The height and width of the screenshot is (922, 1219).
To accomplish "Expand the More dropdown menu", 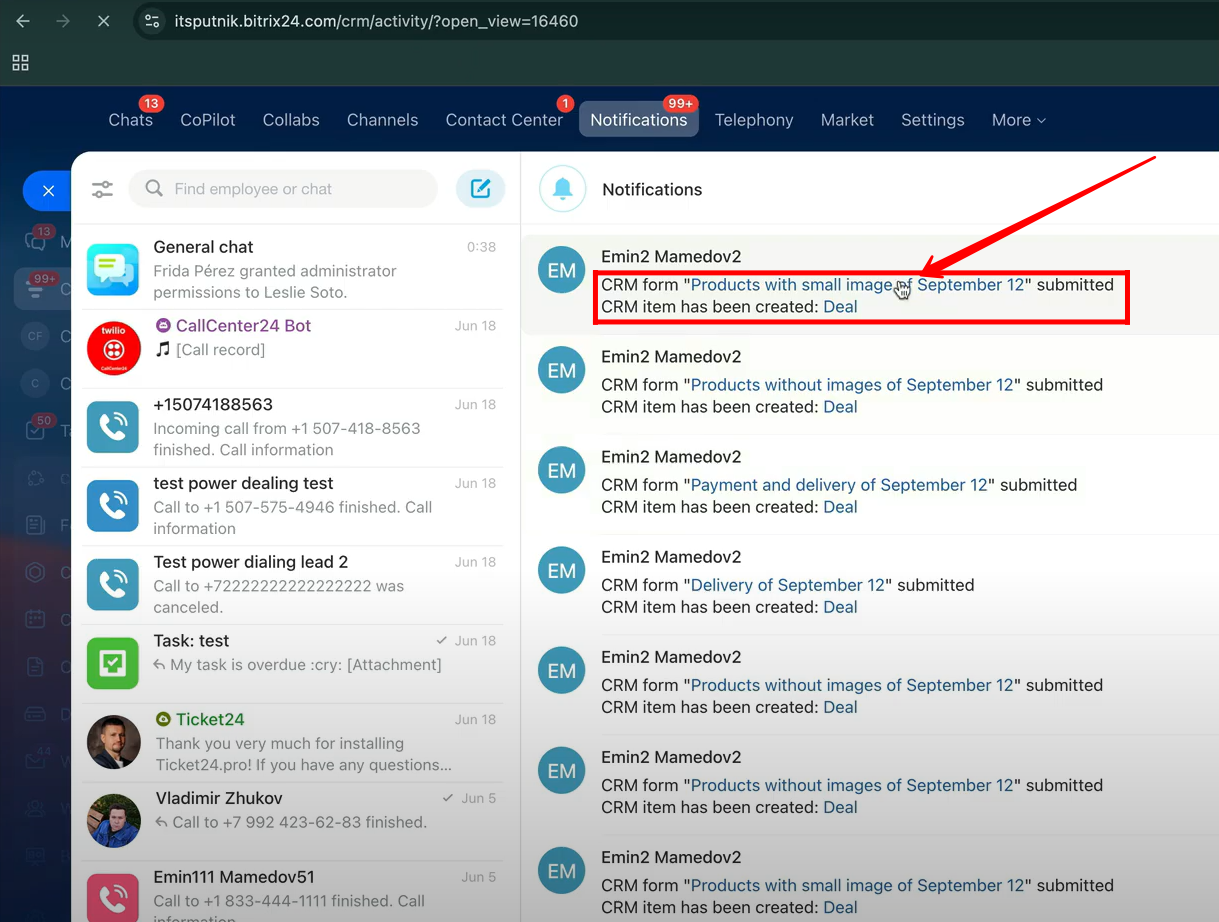I will [x=1018, y=120].
